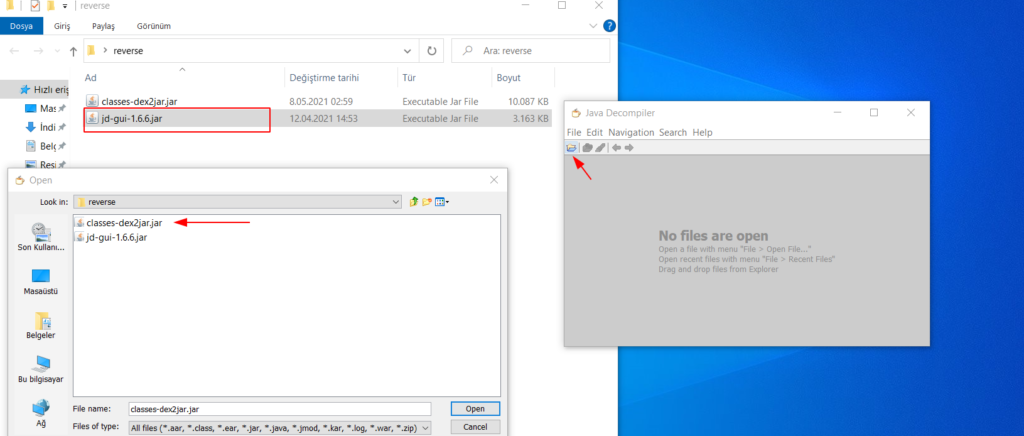The image size is (1024, 436).
Task: Go to Masaüstü shortcut in Open dialog
Action: point(41,281)
